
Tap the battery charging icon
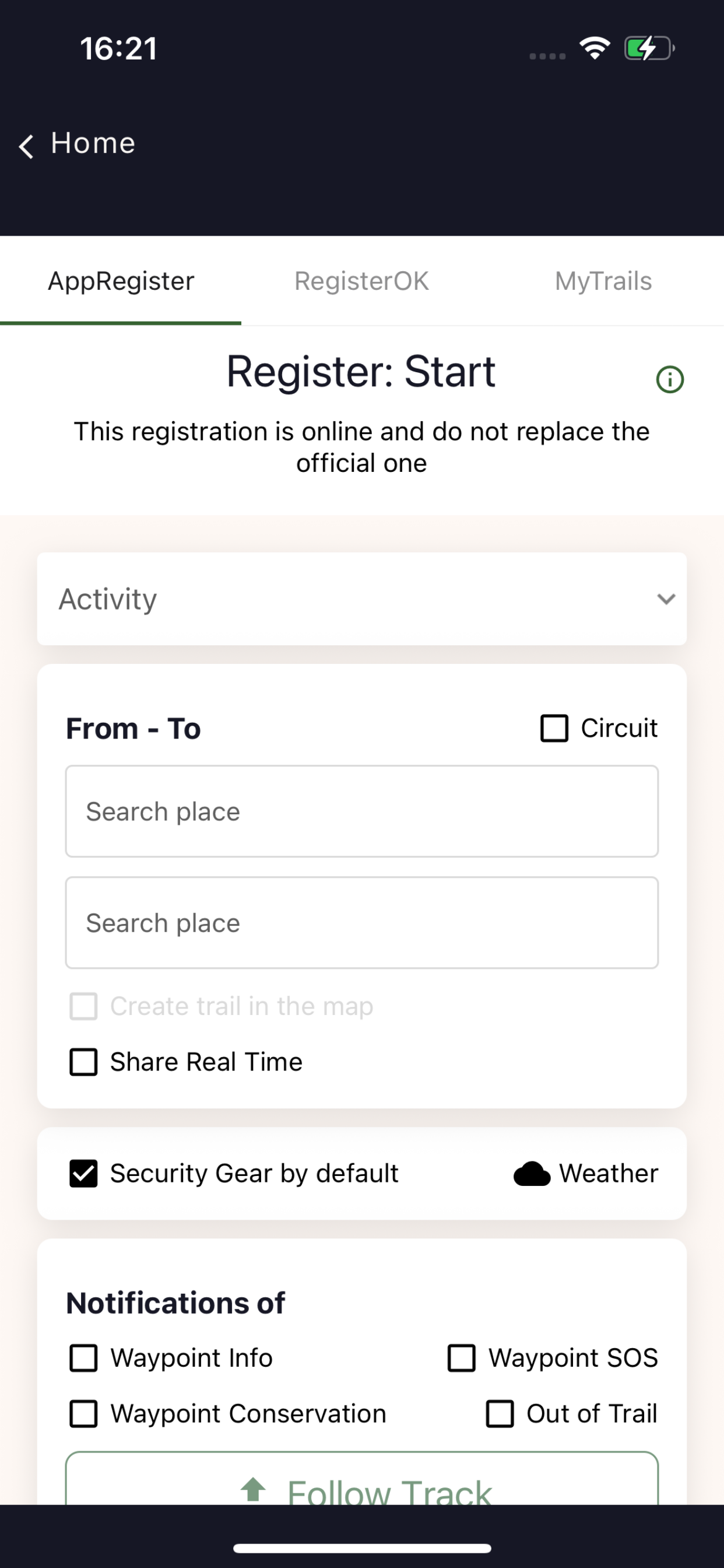(x=650, y=48)
